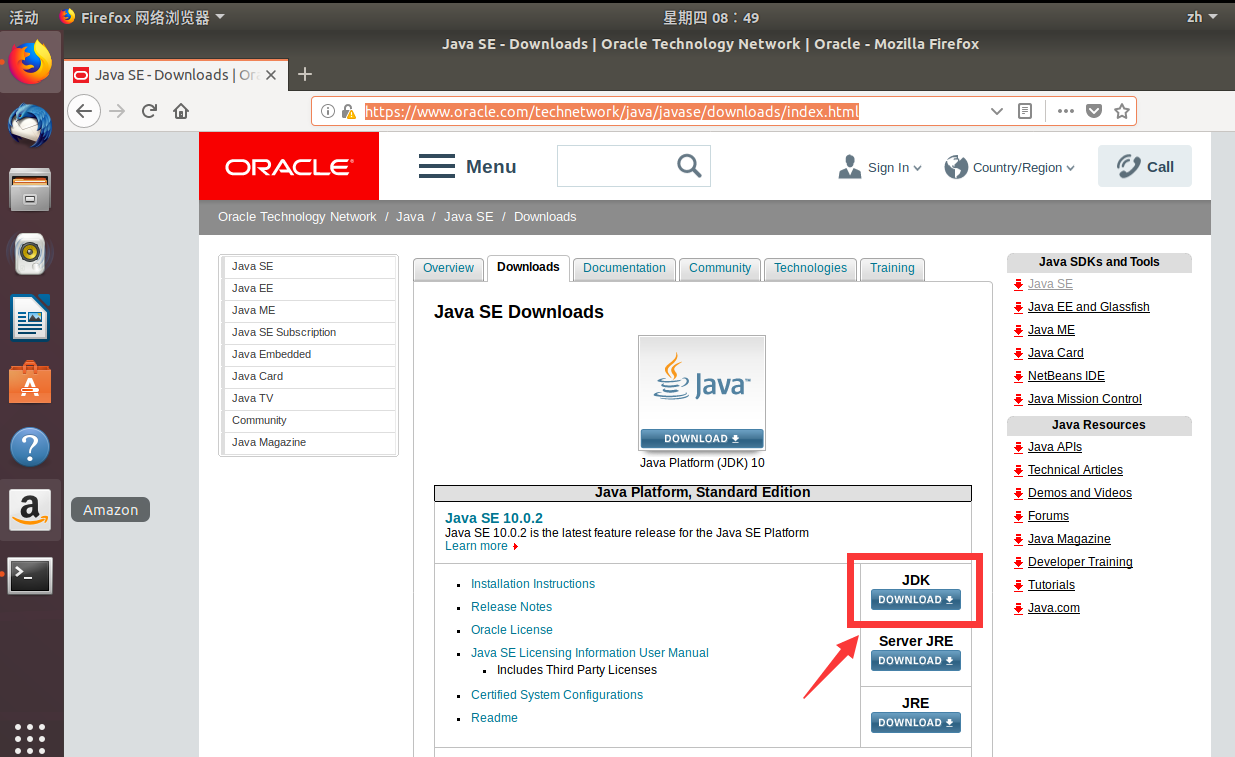
Task: Open Ubuntu Software store icon
Action: click(x=30, y=382)
